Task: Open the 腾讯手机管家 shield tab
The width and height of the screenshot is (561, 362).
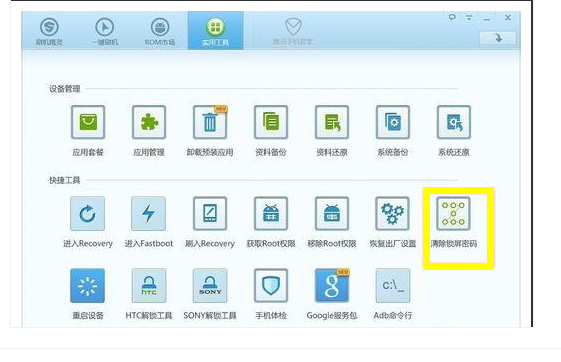Action: coord(293,31)
